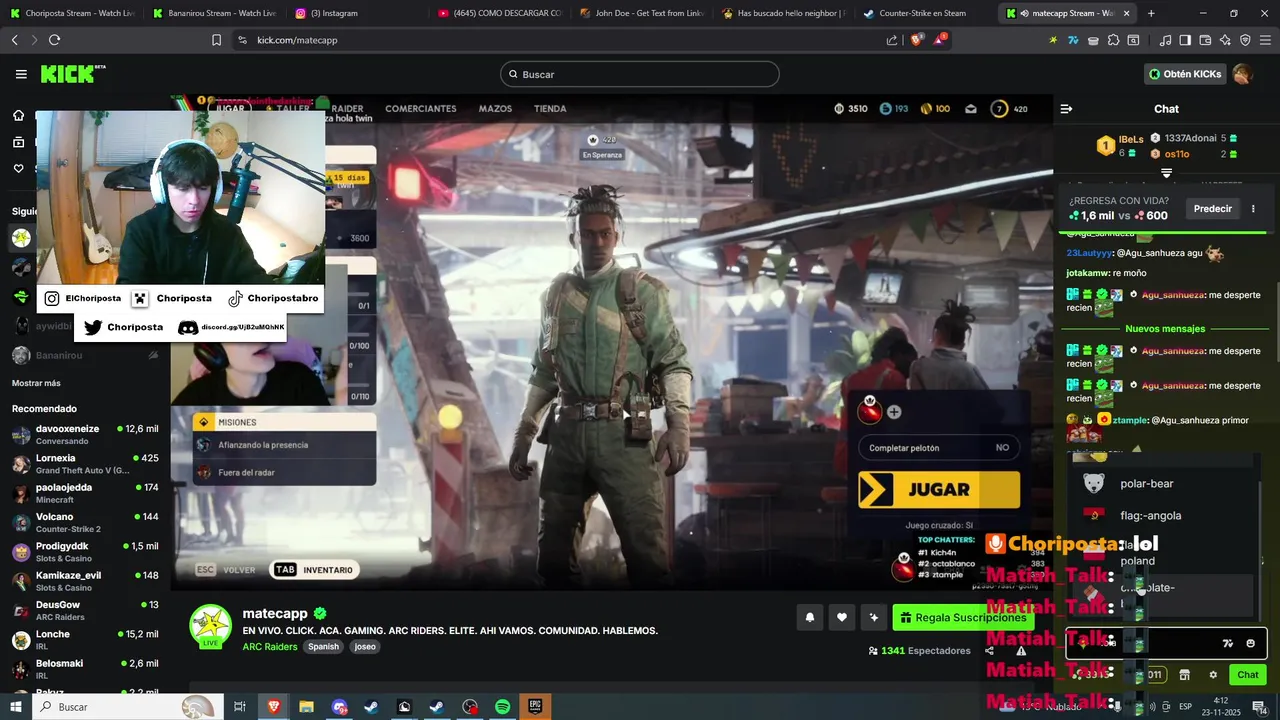The width and height of the screenshot is (1280, 720).
Task: Select the Spanish language tag
Action: coord(323,647)
